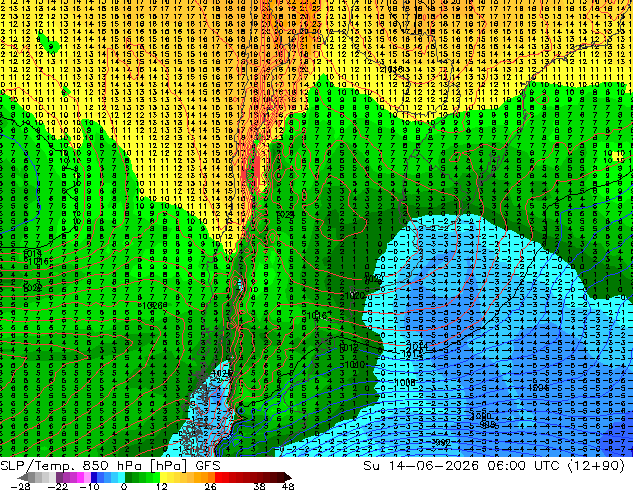The image size is (634, 490).
Task: Pick the dark green legend swatch right of 0
Action: (x=129, y=477)
